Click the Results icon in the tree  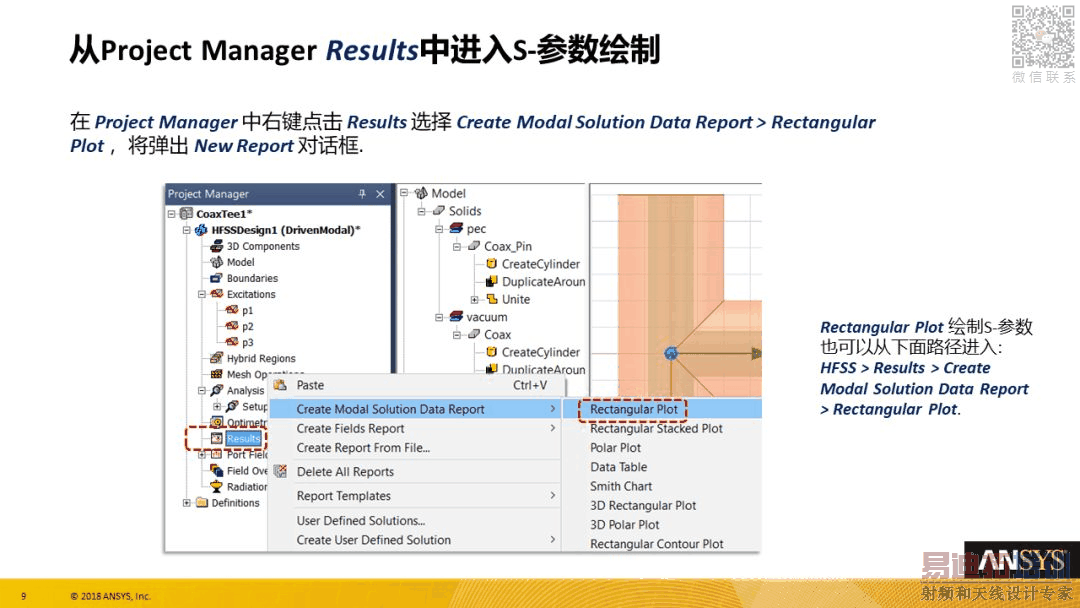tap(216, 439)
